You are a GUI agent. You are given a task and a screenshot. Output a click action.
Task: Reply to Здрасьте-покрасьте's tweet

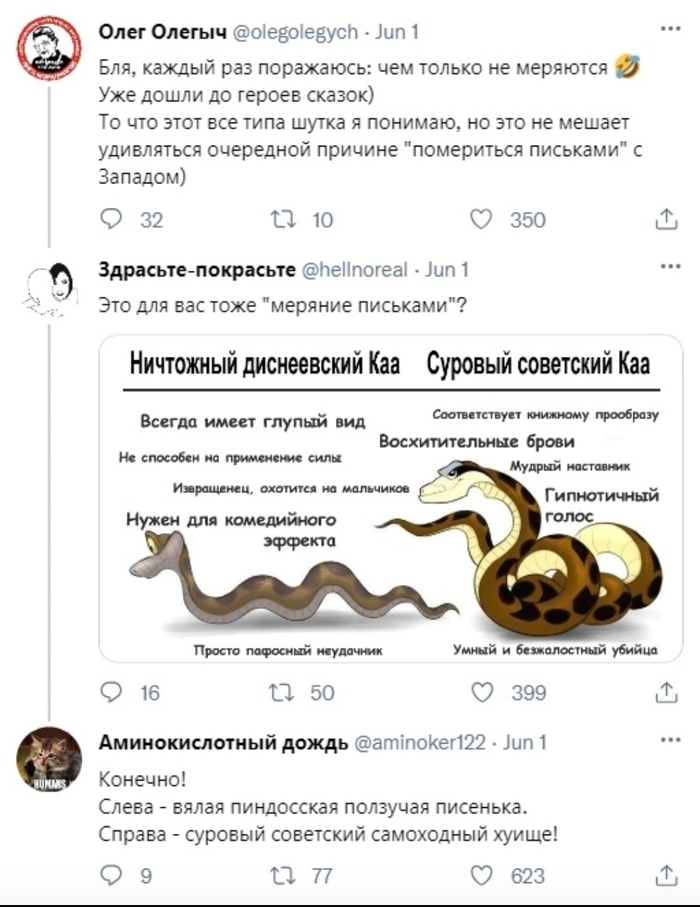click(x=112, y=692)
